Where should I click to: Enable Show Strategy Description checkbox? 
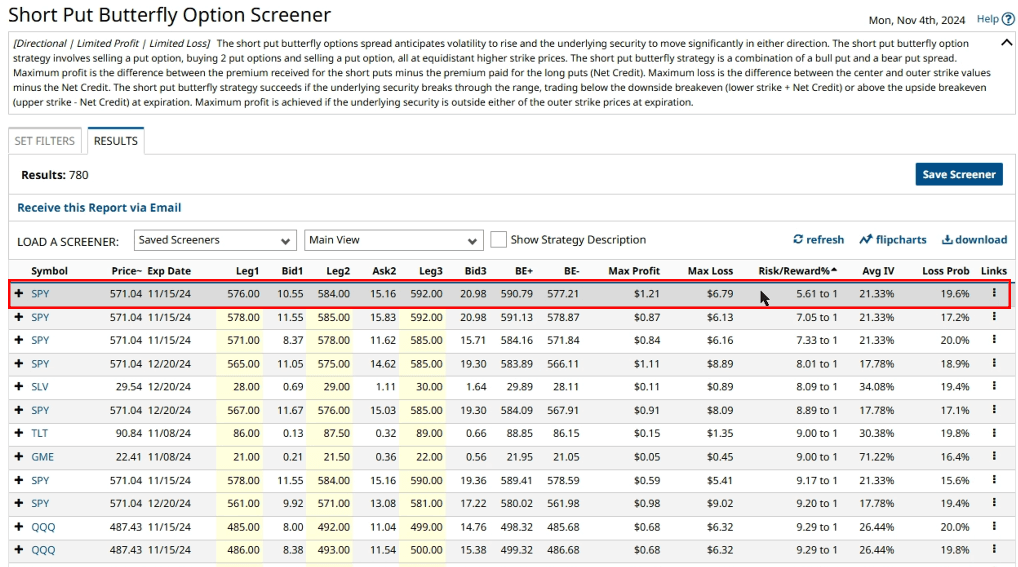pyautogui.click(x=498, y=240)
